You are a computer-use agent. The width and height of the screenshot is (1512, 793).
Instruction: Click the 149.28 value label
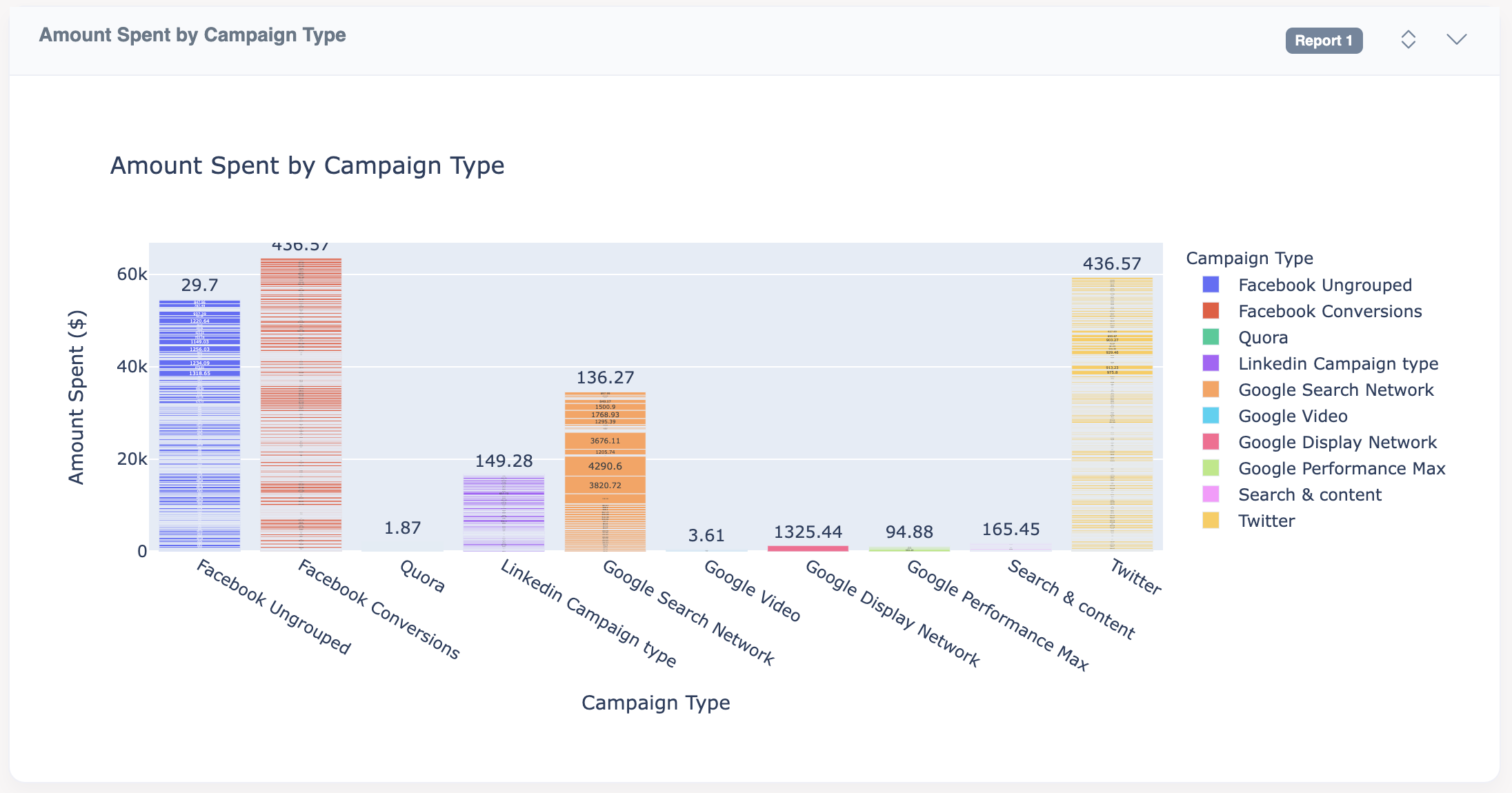[504, 461]
